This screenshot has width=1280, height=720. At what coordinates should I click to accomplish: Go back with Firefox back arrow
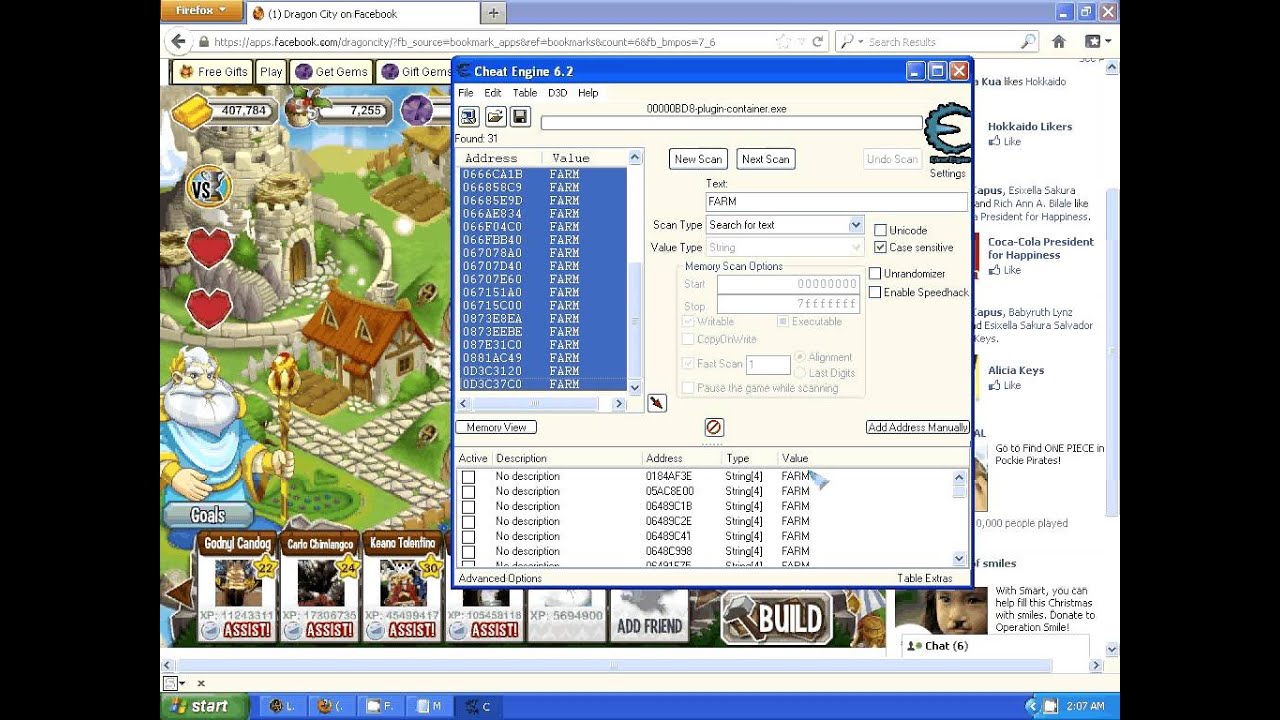(179, 41)
